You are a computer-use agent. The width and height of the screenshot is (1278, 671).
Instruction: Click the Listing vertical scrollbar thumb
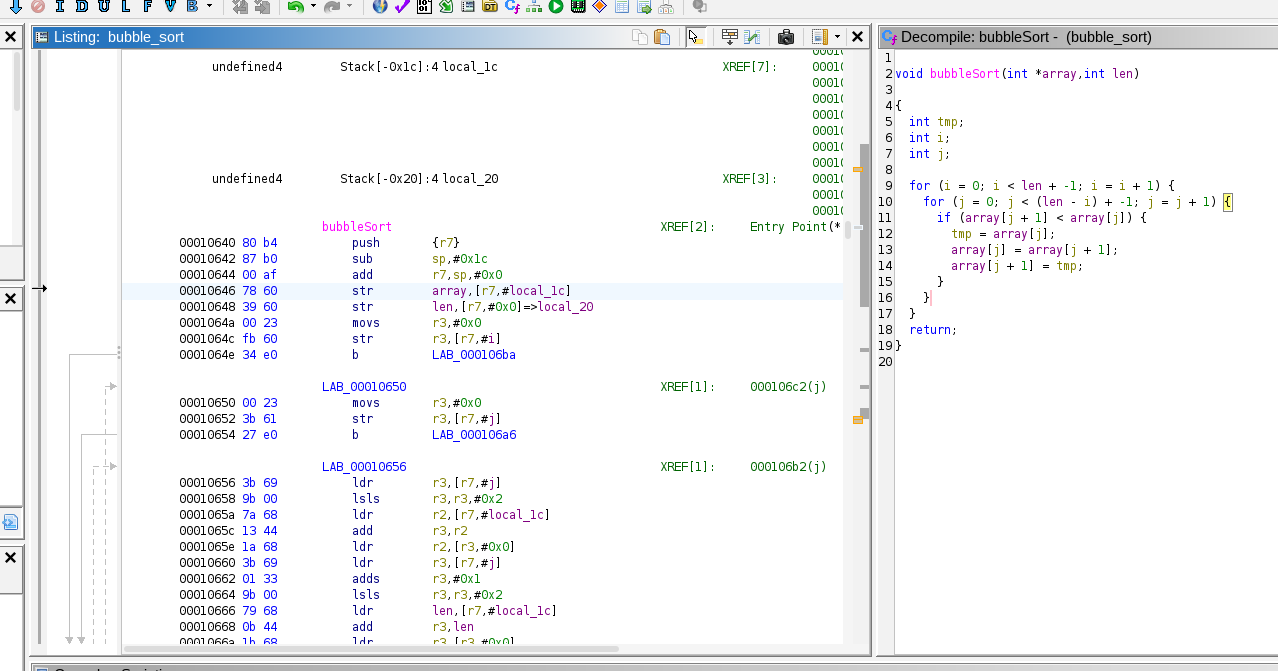864,225
